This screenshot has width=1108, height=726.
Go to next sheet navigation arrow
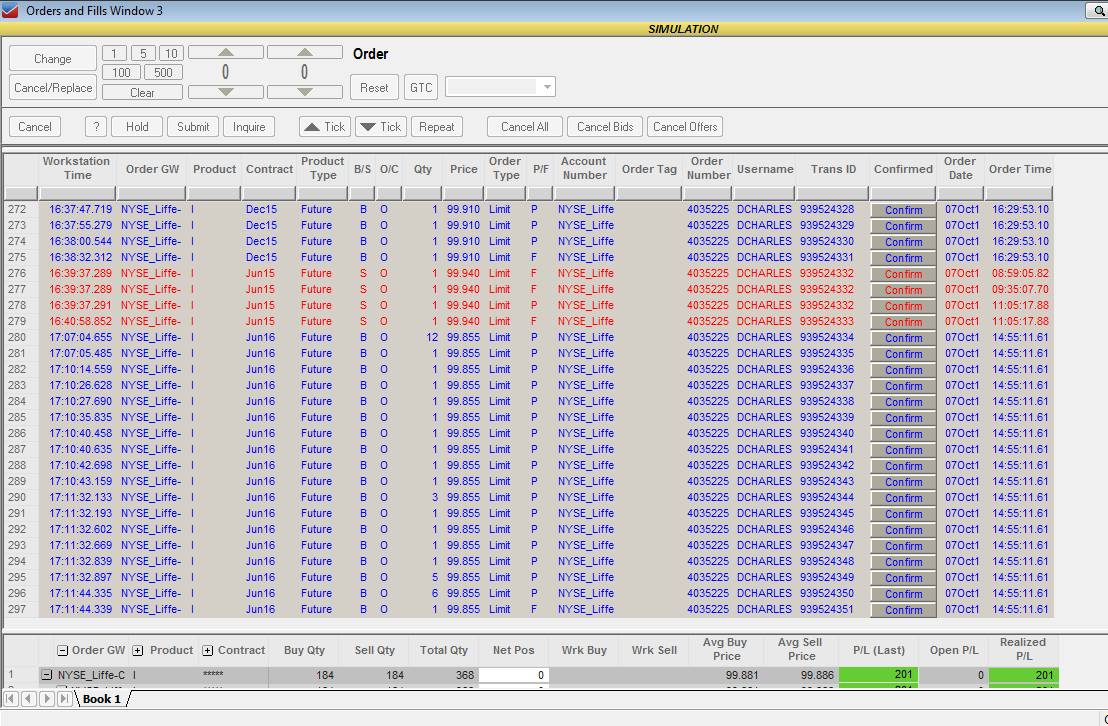(x=46, y=698)
